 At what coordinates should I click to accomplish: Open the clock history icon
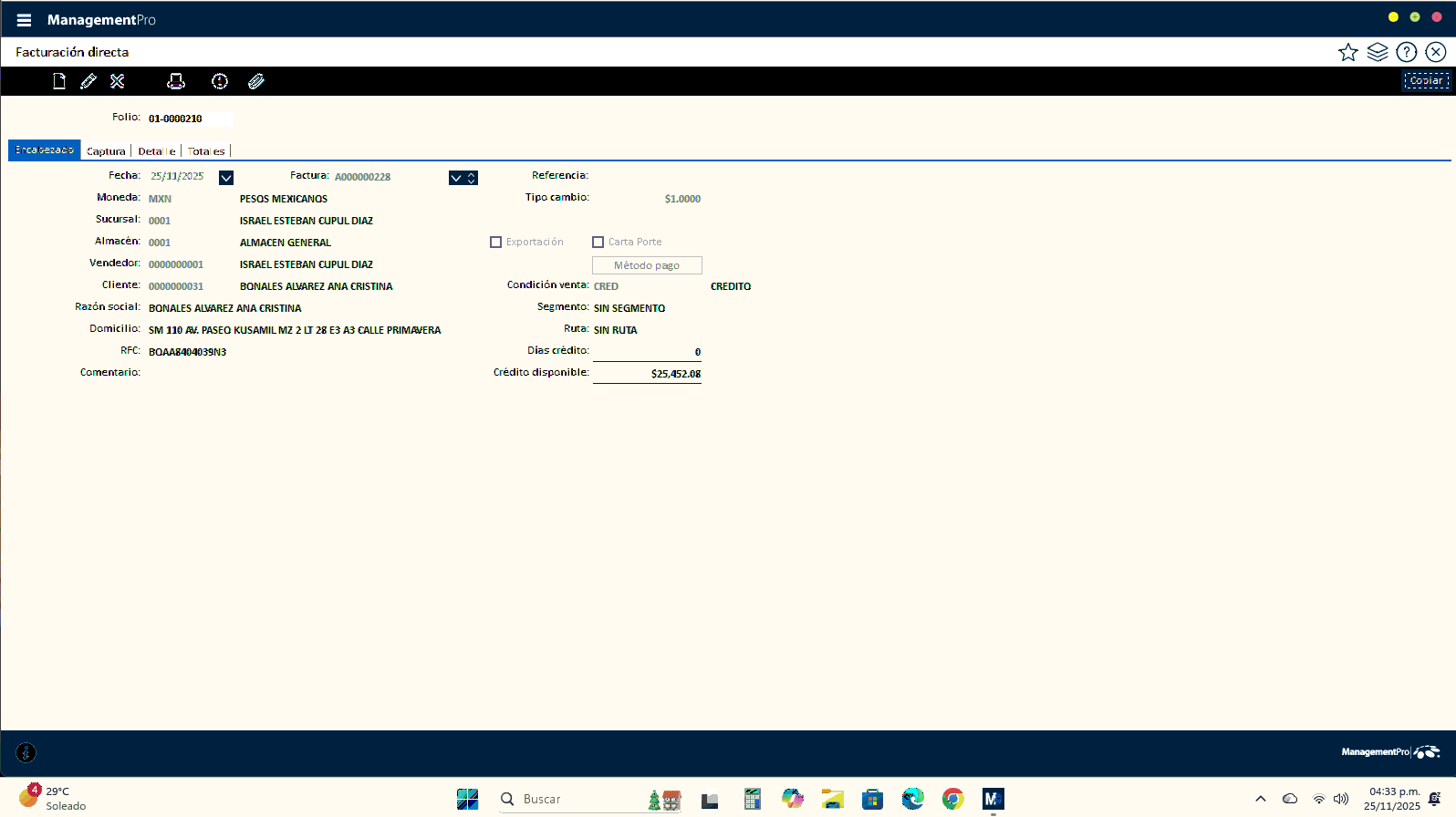point(220,81)
